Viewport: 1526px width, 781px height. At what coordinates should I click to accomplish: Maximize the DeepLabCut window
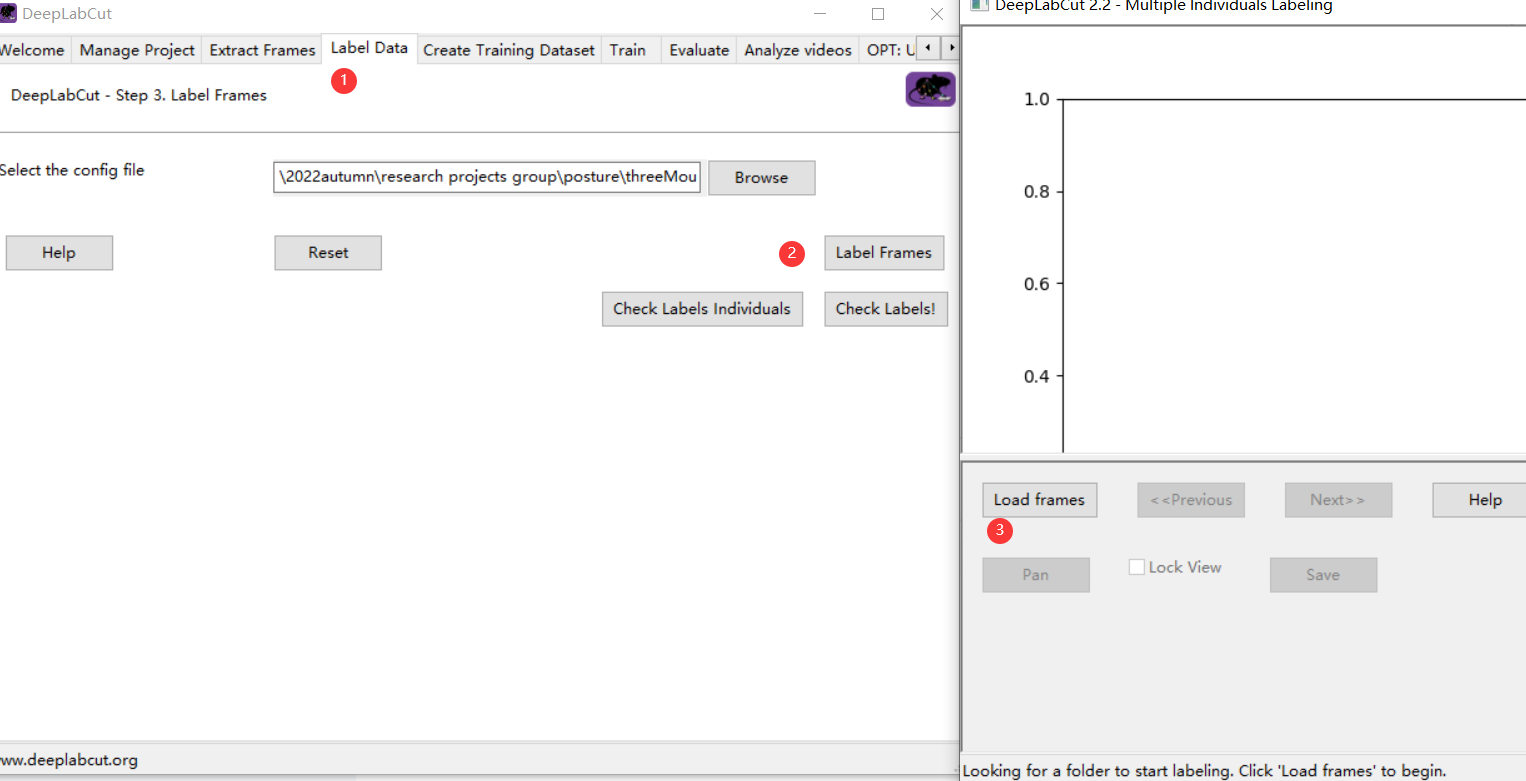[x=878, y=14]
